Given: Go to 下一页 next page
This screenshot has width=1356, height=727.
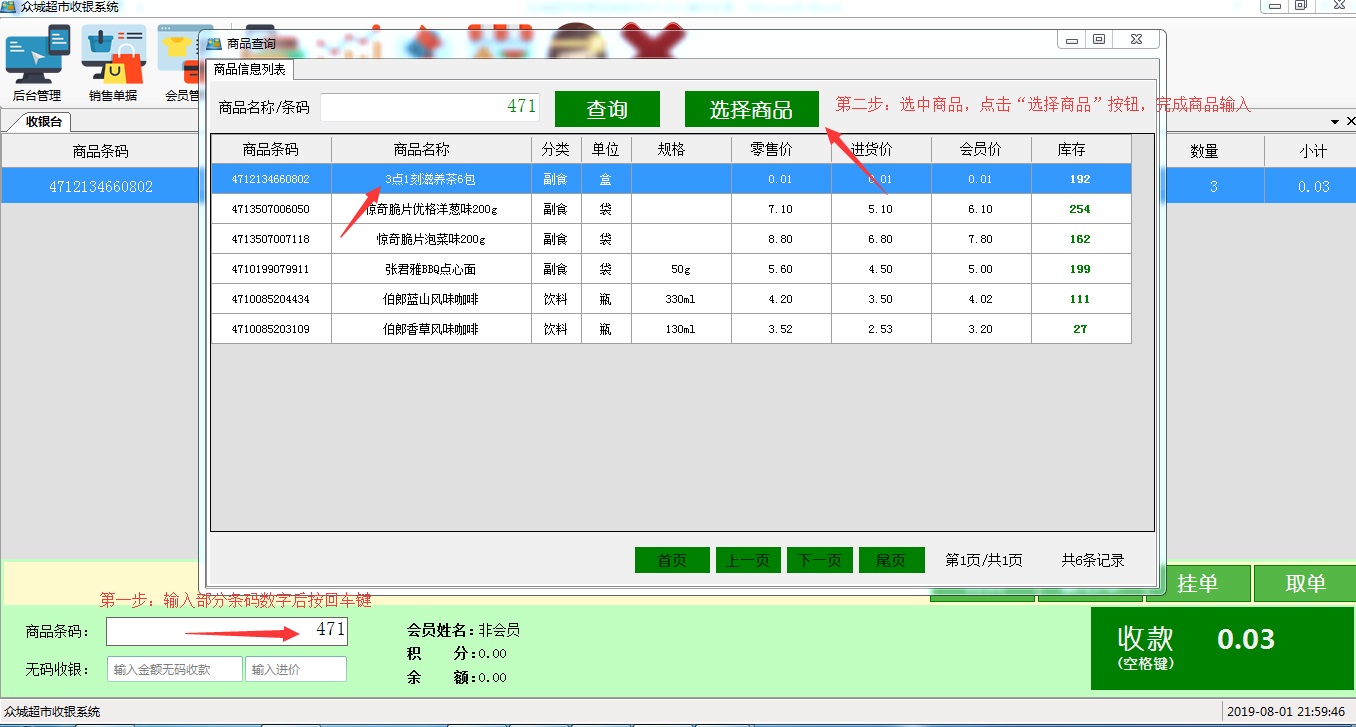Looking at the screenshot, I should (x=820, y=560).
